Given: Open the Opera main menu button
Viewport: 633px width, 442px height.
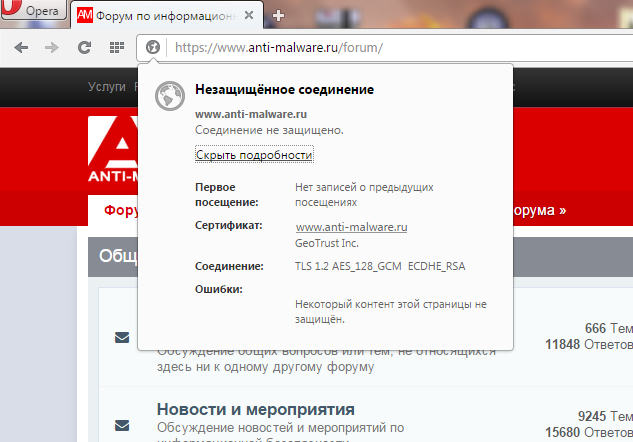Looking at the screenshot, I should point(32,10).
